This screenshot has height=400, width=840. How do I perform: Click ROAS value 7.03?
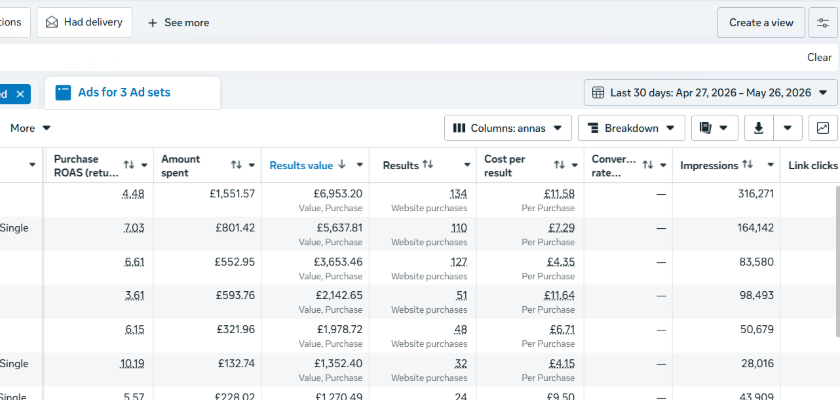pos(134,228)
